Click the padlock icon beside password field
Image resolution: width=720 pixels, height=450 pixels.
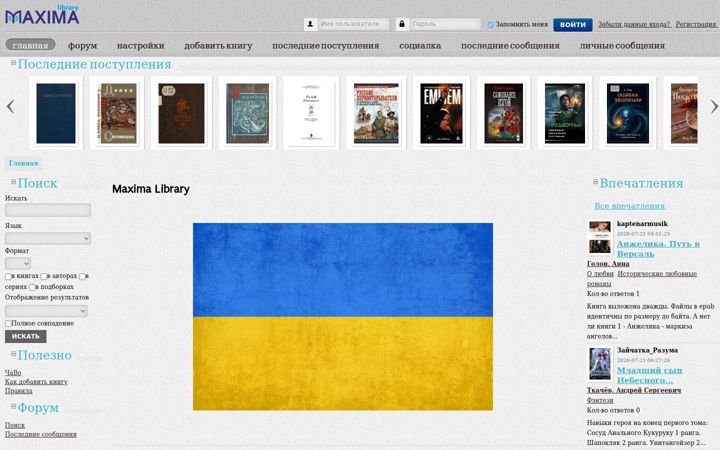402,24
